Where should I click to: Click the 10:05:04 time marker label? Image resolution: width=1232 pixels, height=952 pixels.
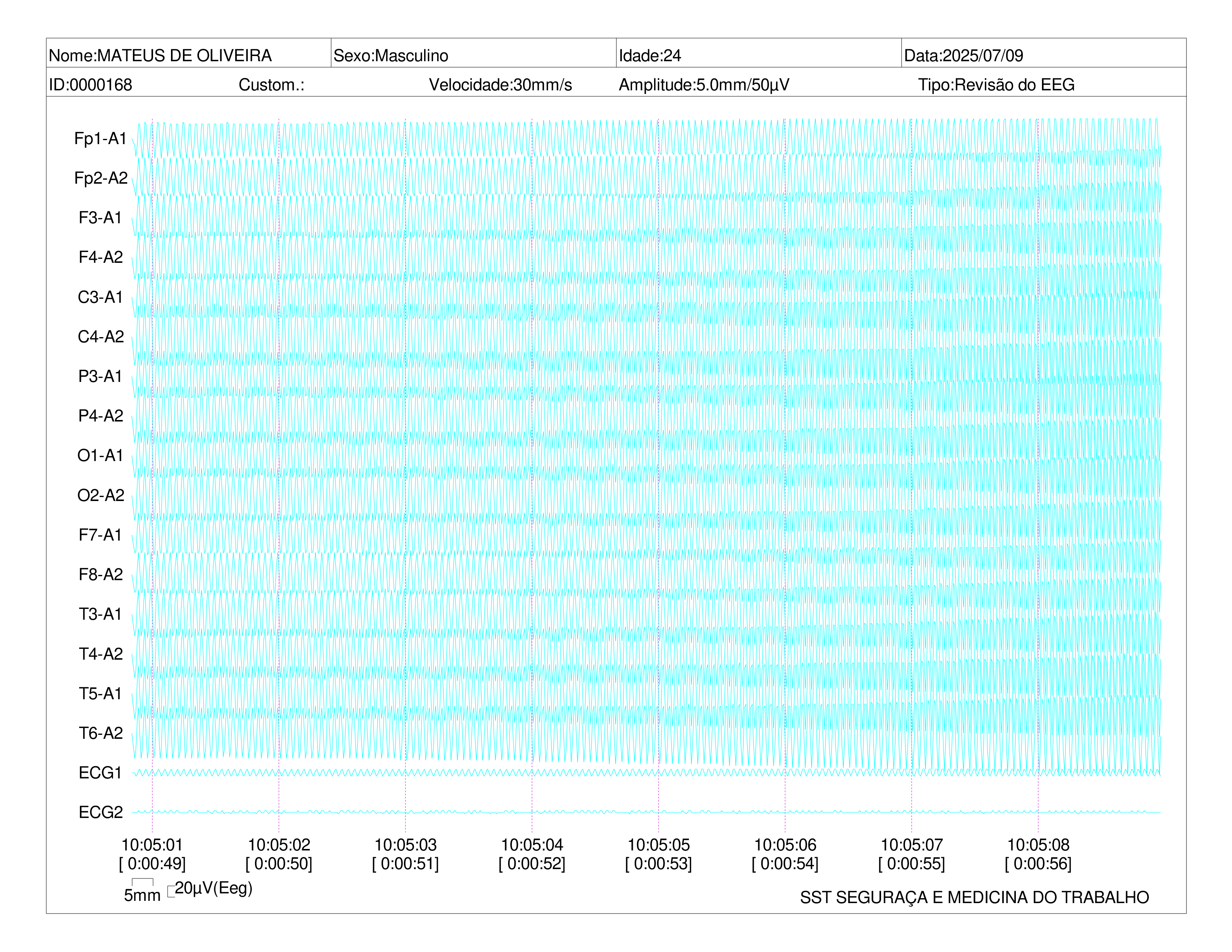point(532,845)
